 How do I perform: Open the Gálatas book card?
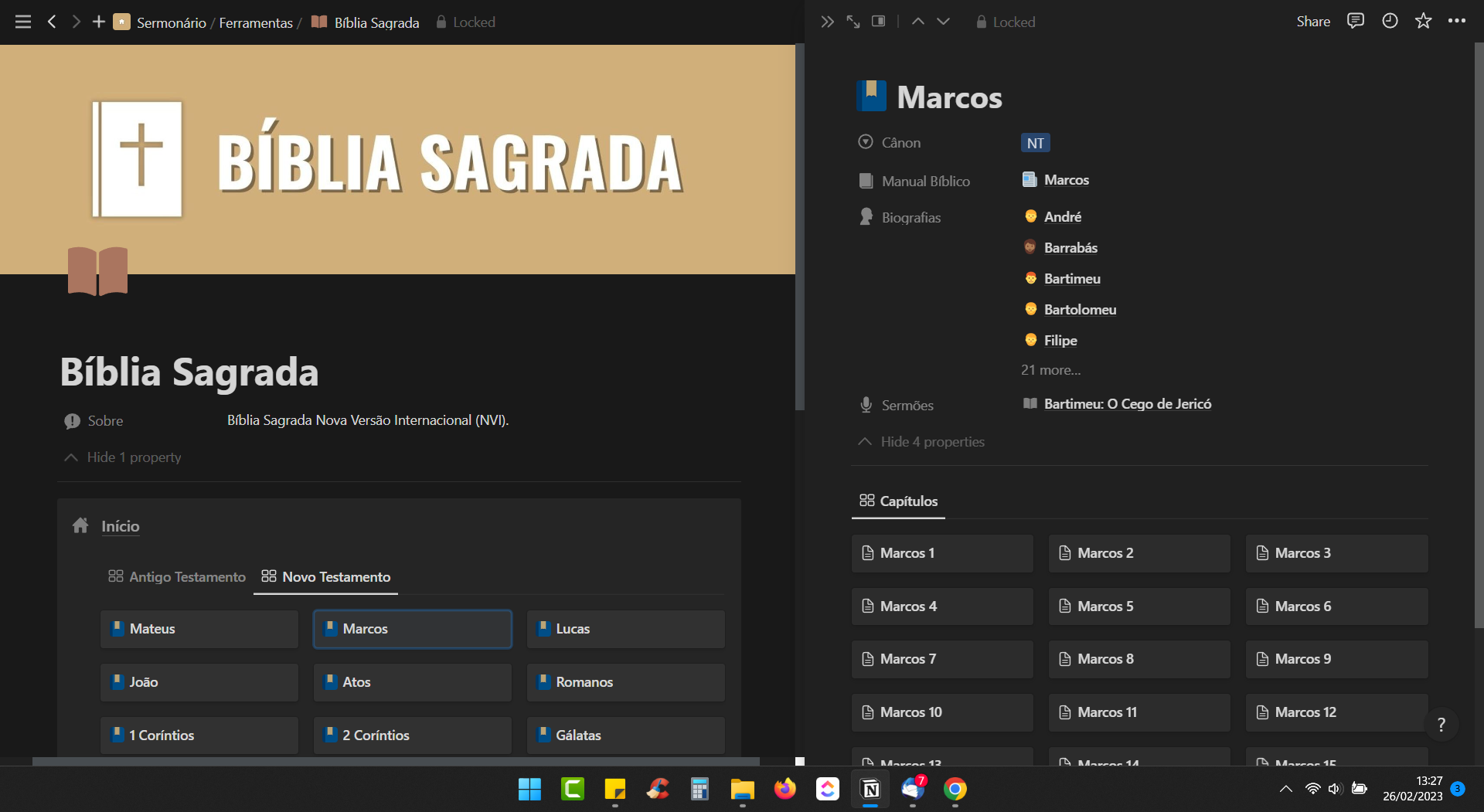[626, 736]
